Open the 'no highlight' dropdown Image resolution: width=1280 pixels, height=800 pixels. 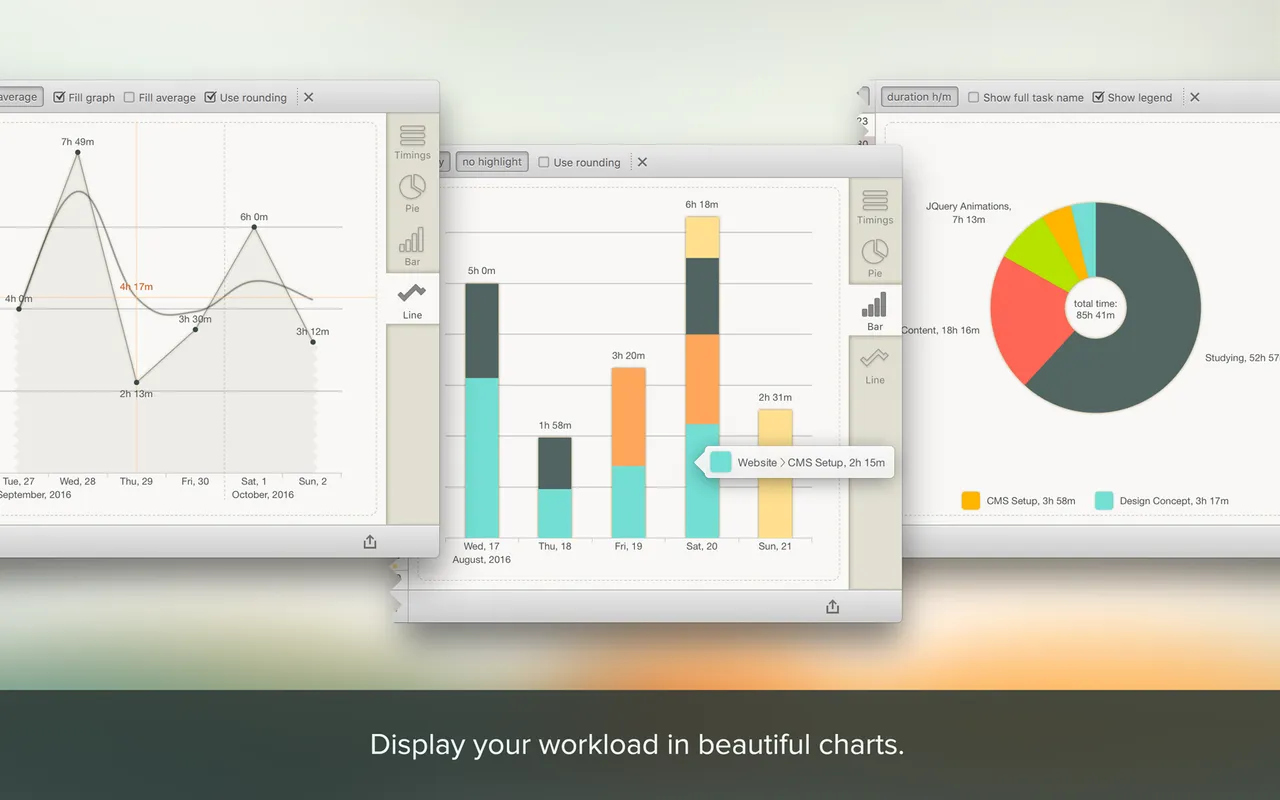click(492, 162)
